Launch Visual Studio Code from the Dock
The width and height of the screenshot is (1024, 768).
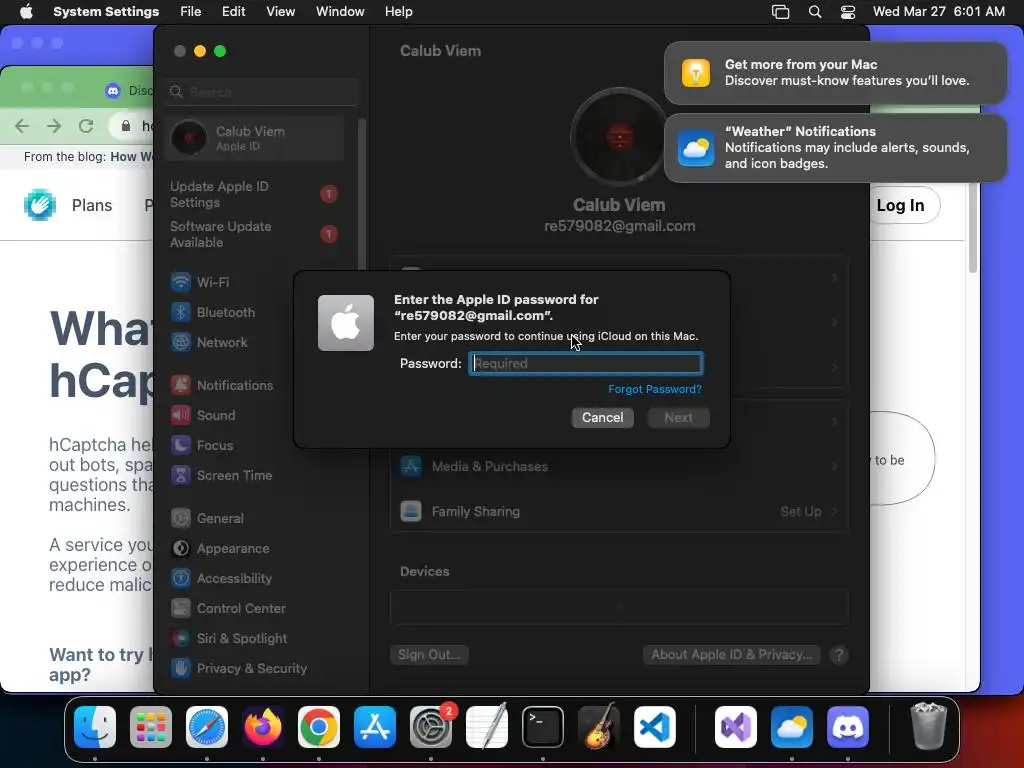(x=655, y=727)
